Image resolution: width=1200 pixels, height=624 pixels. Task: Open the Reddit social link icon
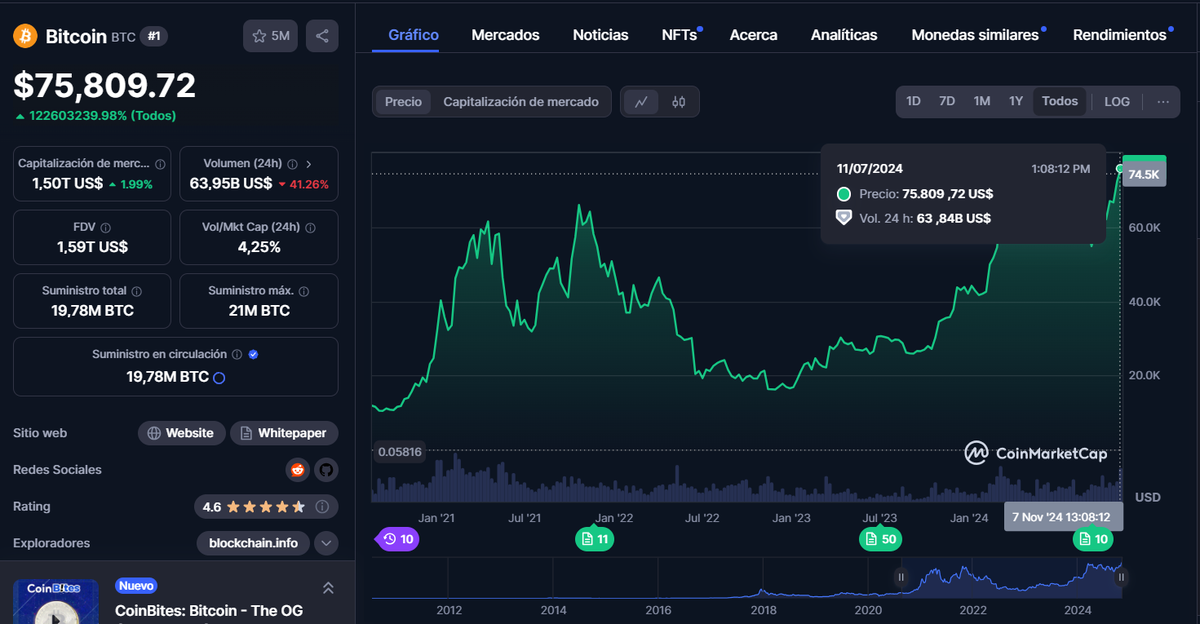[x=297, y=470]
